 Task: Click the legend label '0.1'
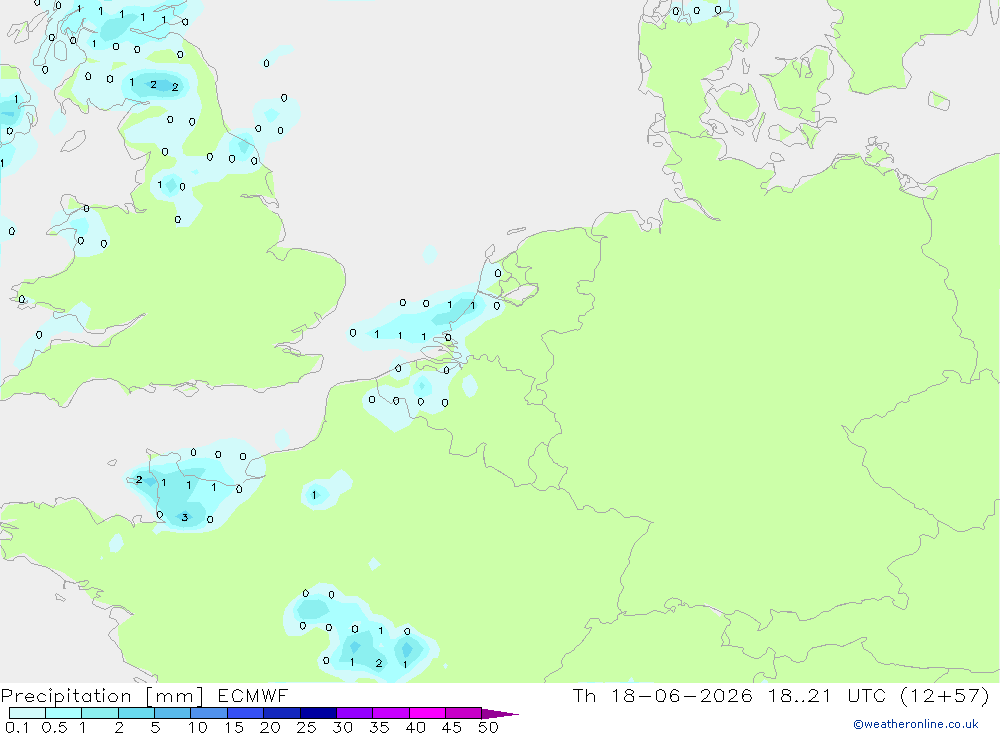click(17, 727)
